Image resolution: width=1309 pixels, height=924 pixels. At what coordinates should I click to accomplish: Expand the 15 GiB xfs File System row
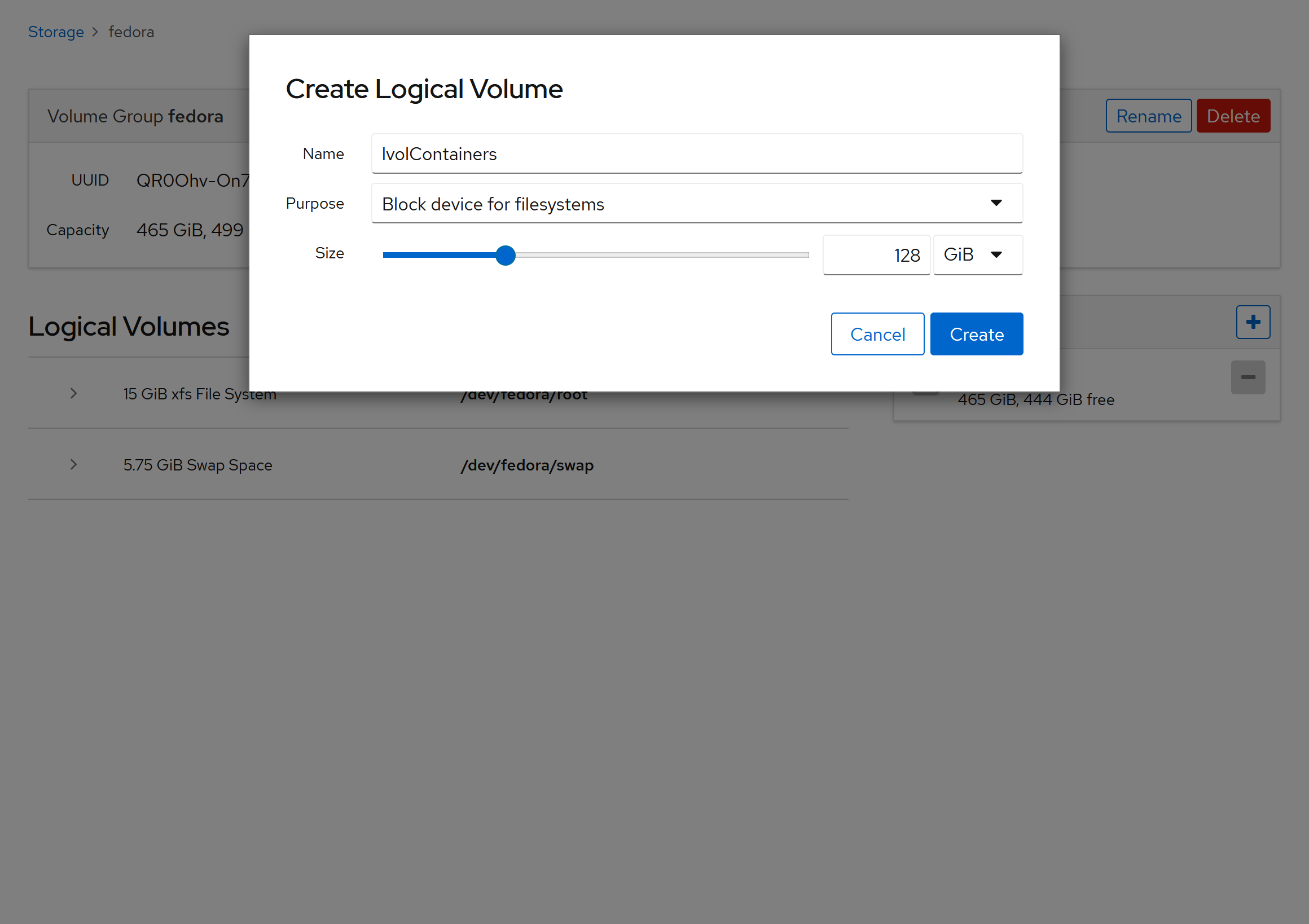pyautogui.click(x=73, y=393)
